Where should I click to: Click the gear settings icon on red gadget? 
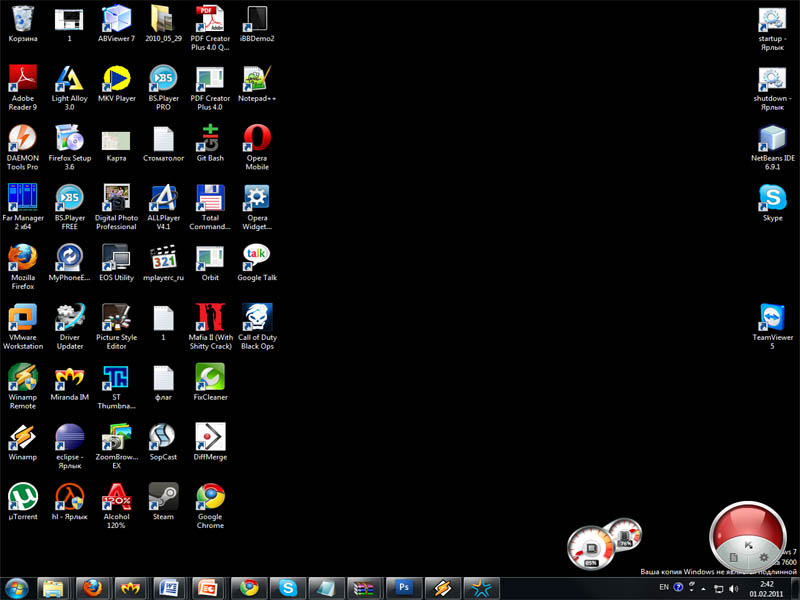pos(763,557)
